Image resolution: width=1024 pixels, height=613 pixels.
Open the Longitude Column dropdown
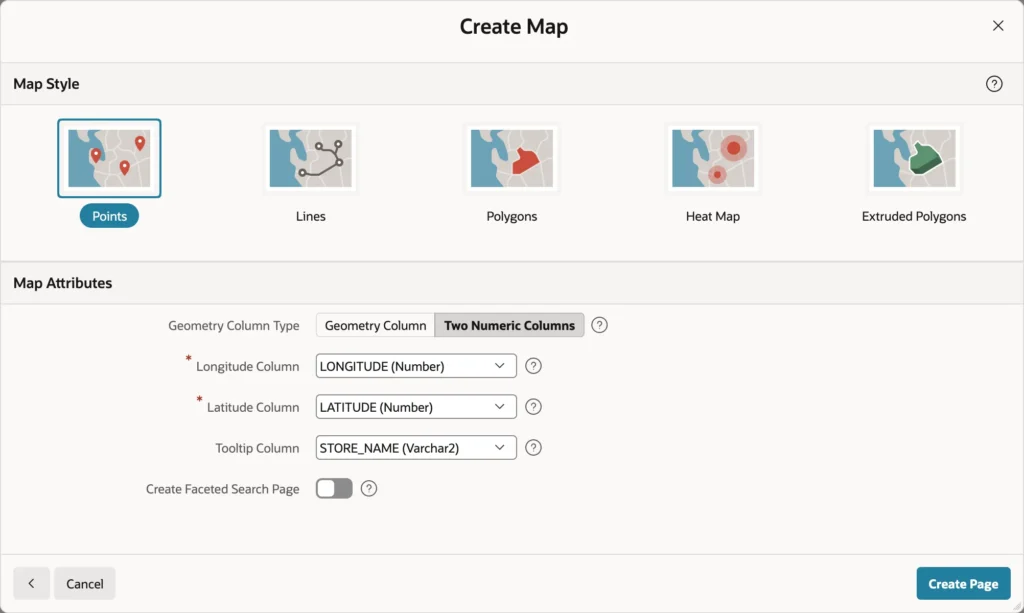point(416,366)
